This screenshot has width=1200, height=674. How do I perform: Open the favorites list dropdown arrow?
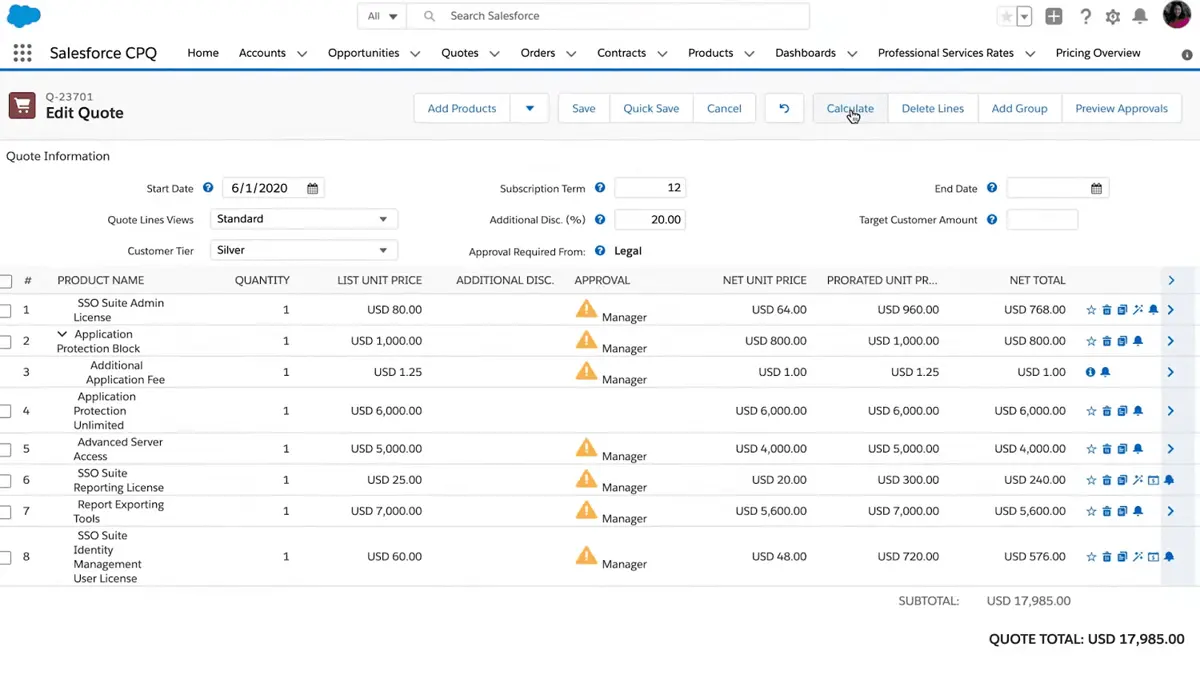click(1024, 17)
